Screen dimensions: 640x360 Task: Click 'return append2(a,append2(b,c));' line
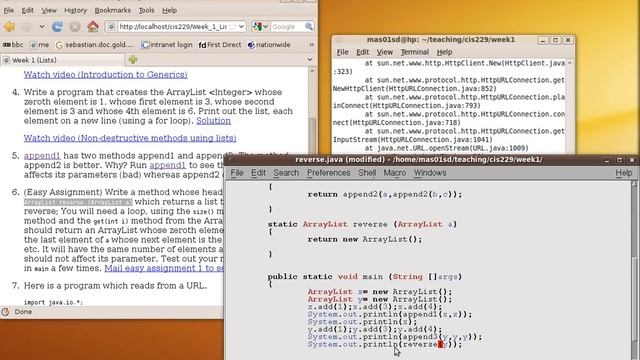click(x=385, y=195)
